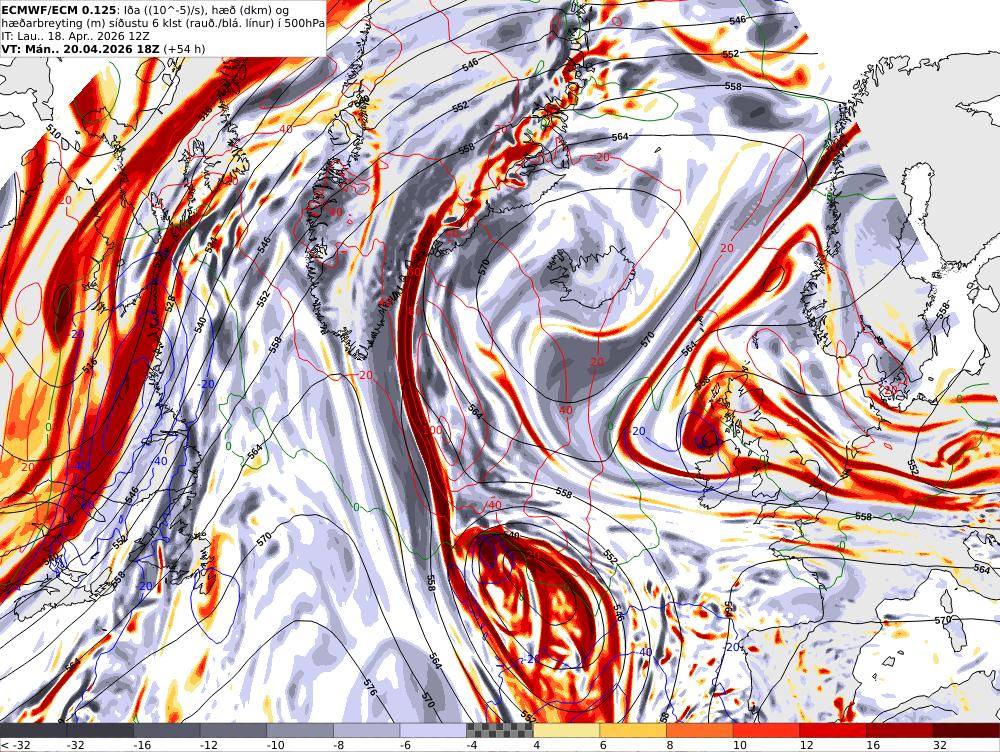This screenshot has height=752, width=1000.
Task: Click the "< -32" colorbar label
Action: click(13, 745)
